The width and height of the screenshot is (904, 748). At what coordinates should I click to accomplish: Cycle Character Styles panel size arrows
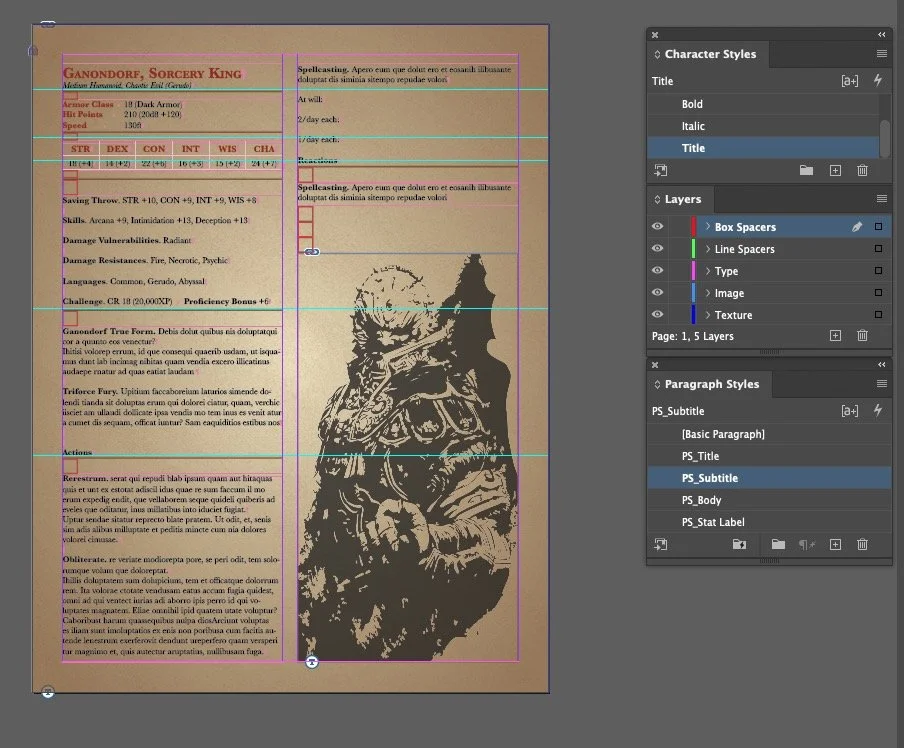pyautogui.click(x=657, y=54)
